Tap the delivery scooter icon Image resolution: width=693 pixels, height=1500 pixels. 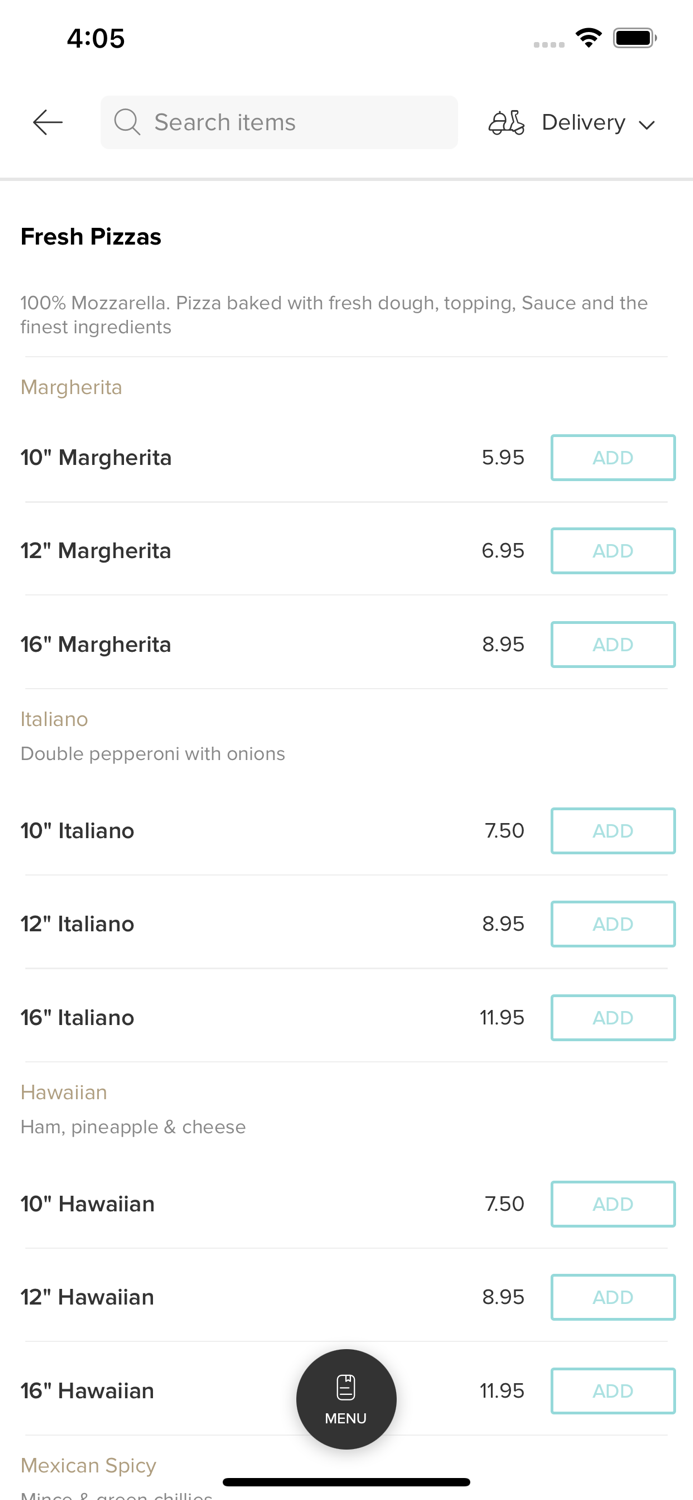pos(506,122)
